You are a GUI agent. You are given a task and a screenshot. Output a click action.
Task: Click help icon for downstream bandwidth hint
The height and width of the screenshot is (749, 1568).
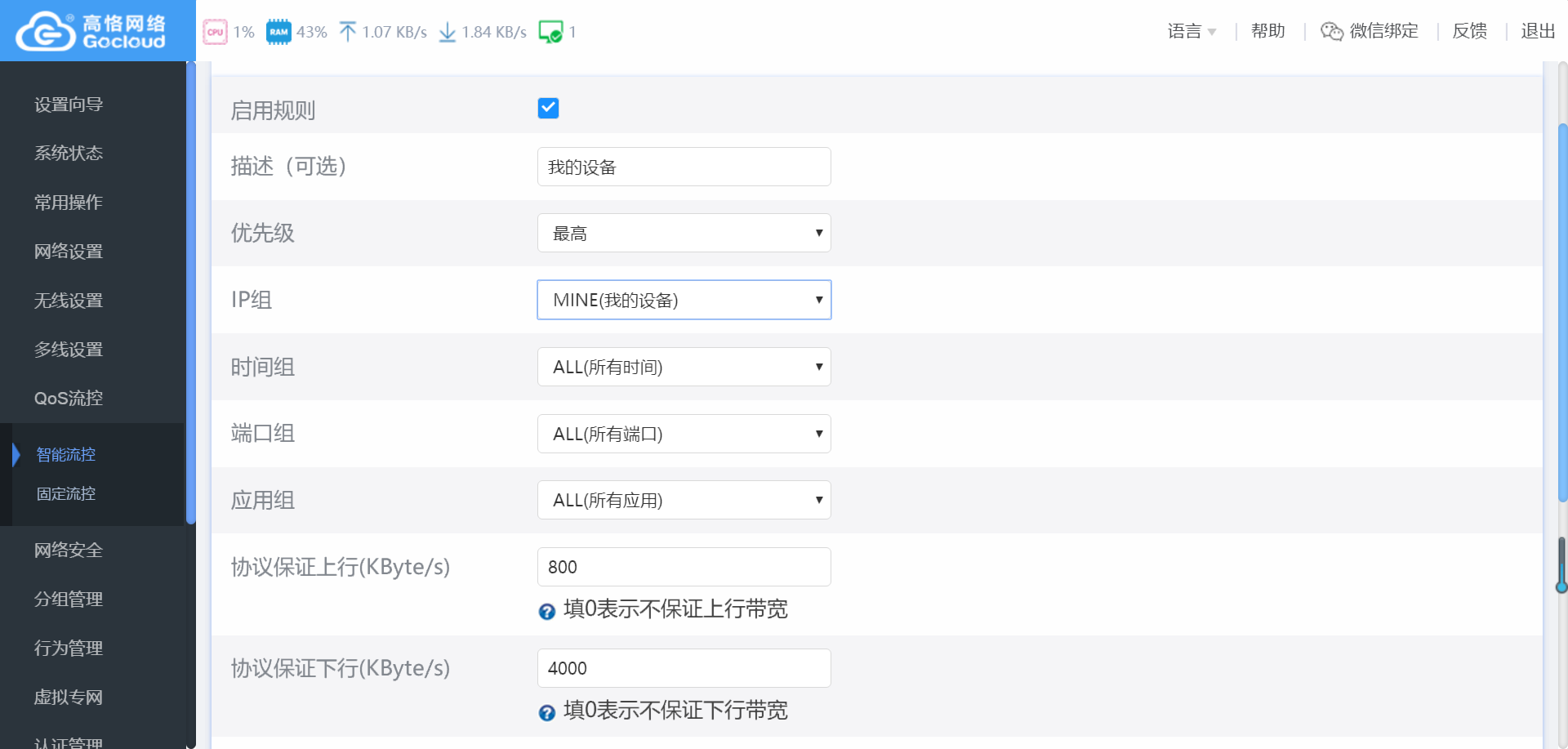(547, 712)
